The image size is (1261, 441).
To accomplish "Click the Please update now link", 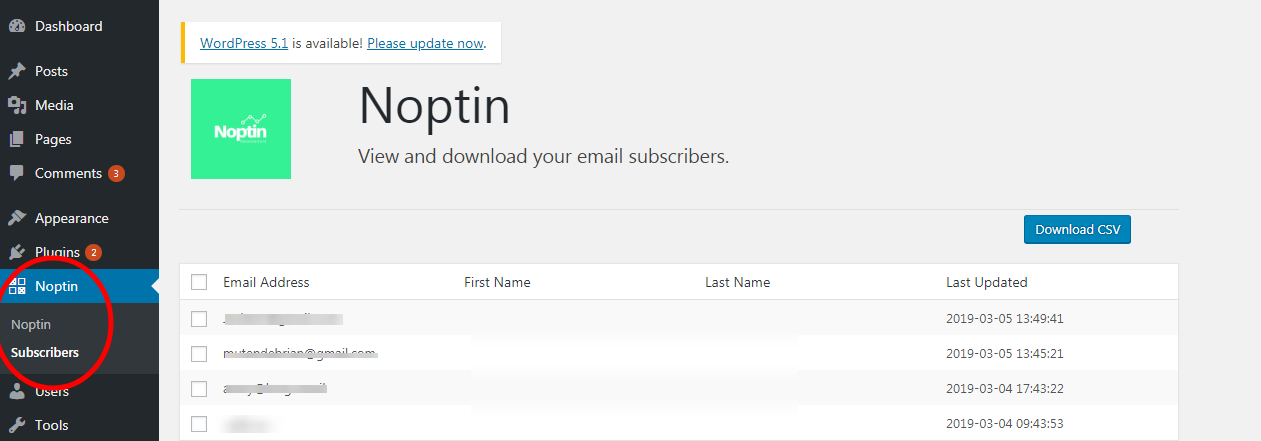I will [425, 44].
